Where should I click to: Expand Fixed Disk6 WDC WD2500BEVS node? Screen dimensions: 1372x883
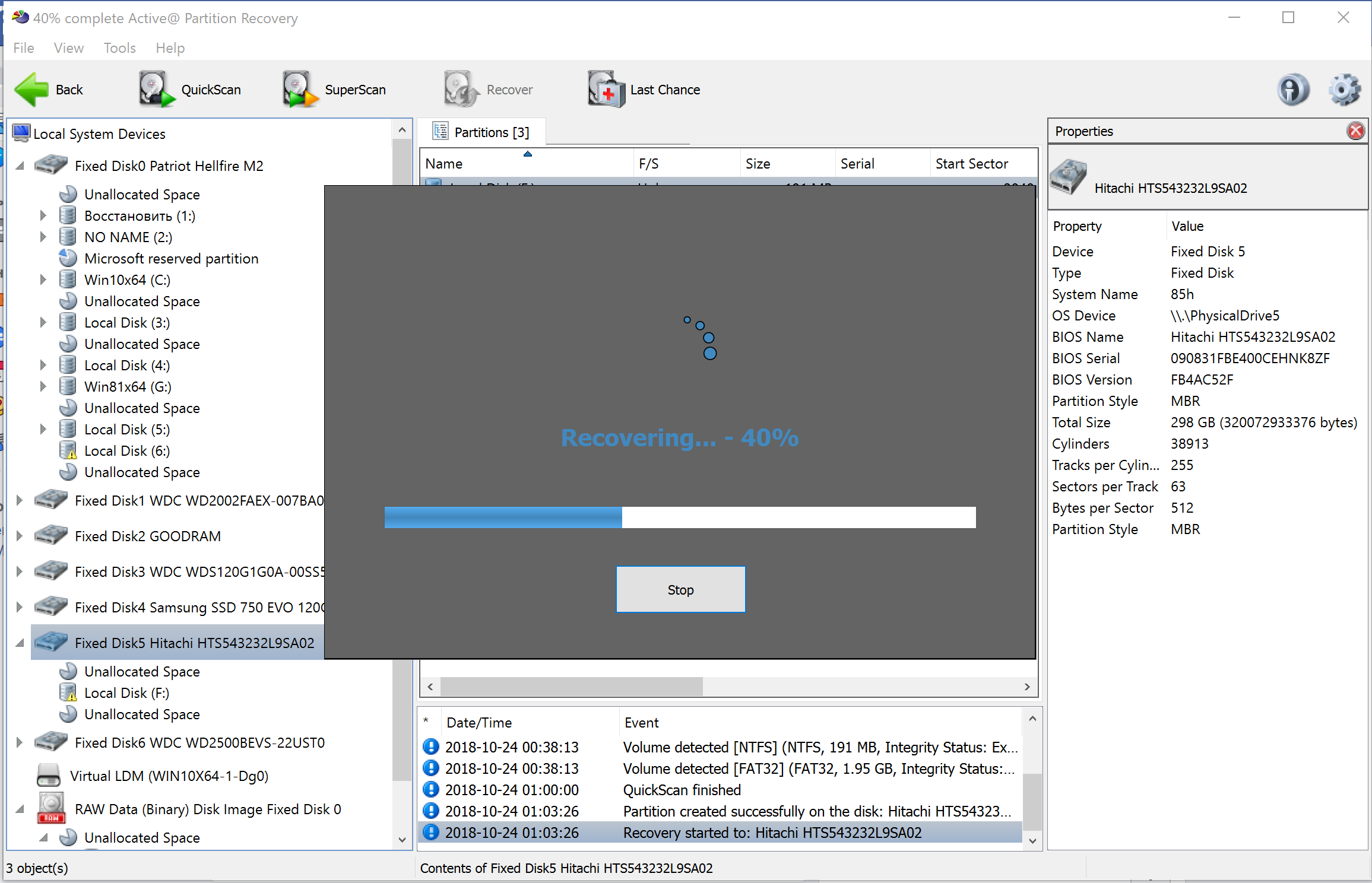coord(19,743)
